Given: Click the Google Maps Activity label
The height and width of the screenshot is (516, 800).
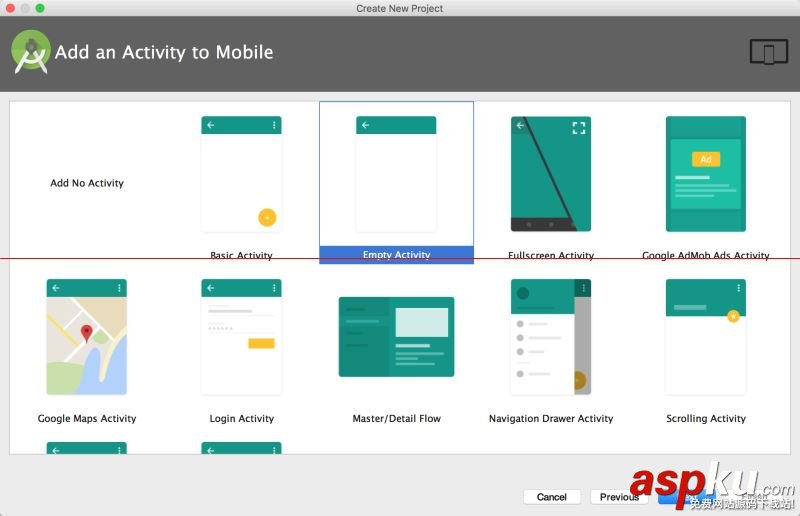Looking at the screenshot, I should click(x=87, y=419).
